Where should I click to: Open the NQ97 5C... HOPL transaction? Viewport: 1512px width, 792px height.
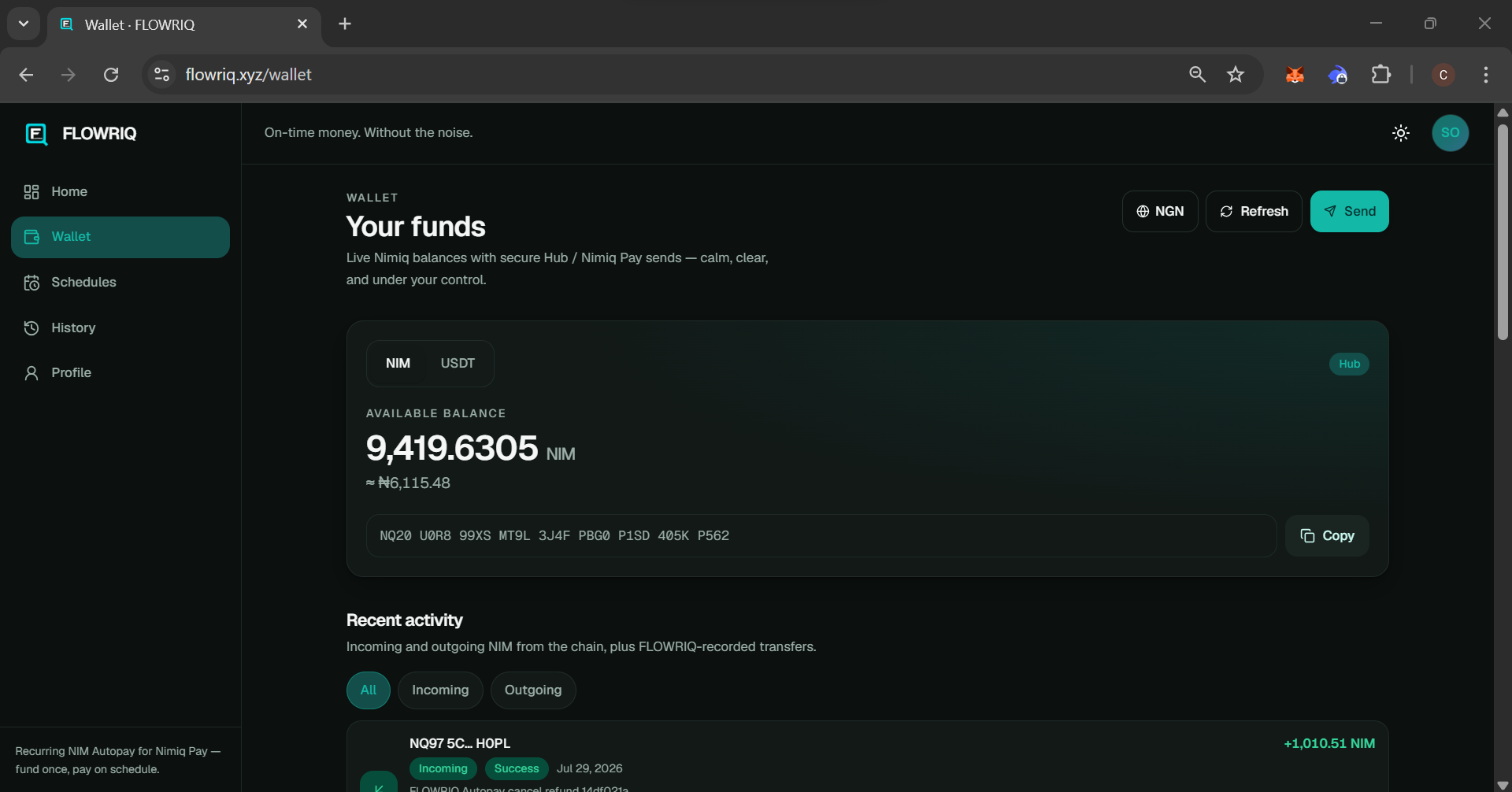(867, 757)
